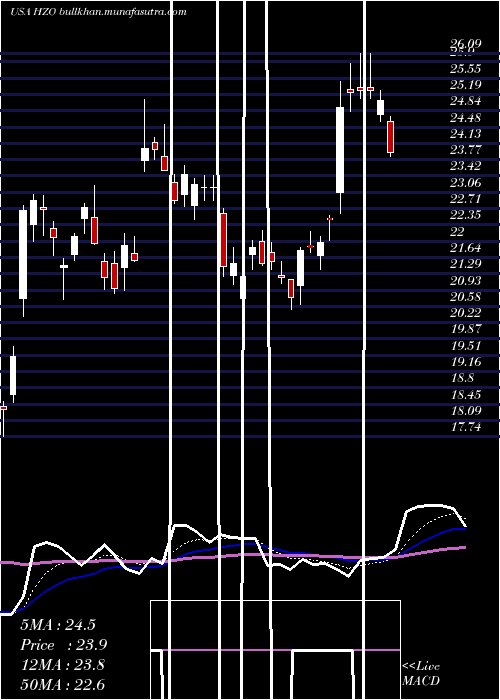500x700 pixels.
Task: Click the 24.48 price axis label
Action: [x=465, y=118]
